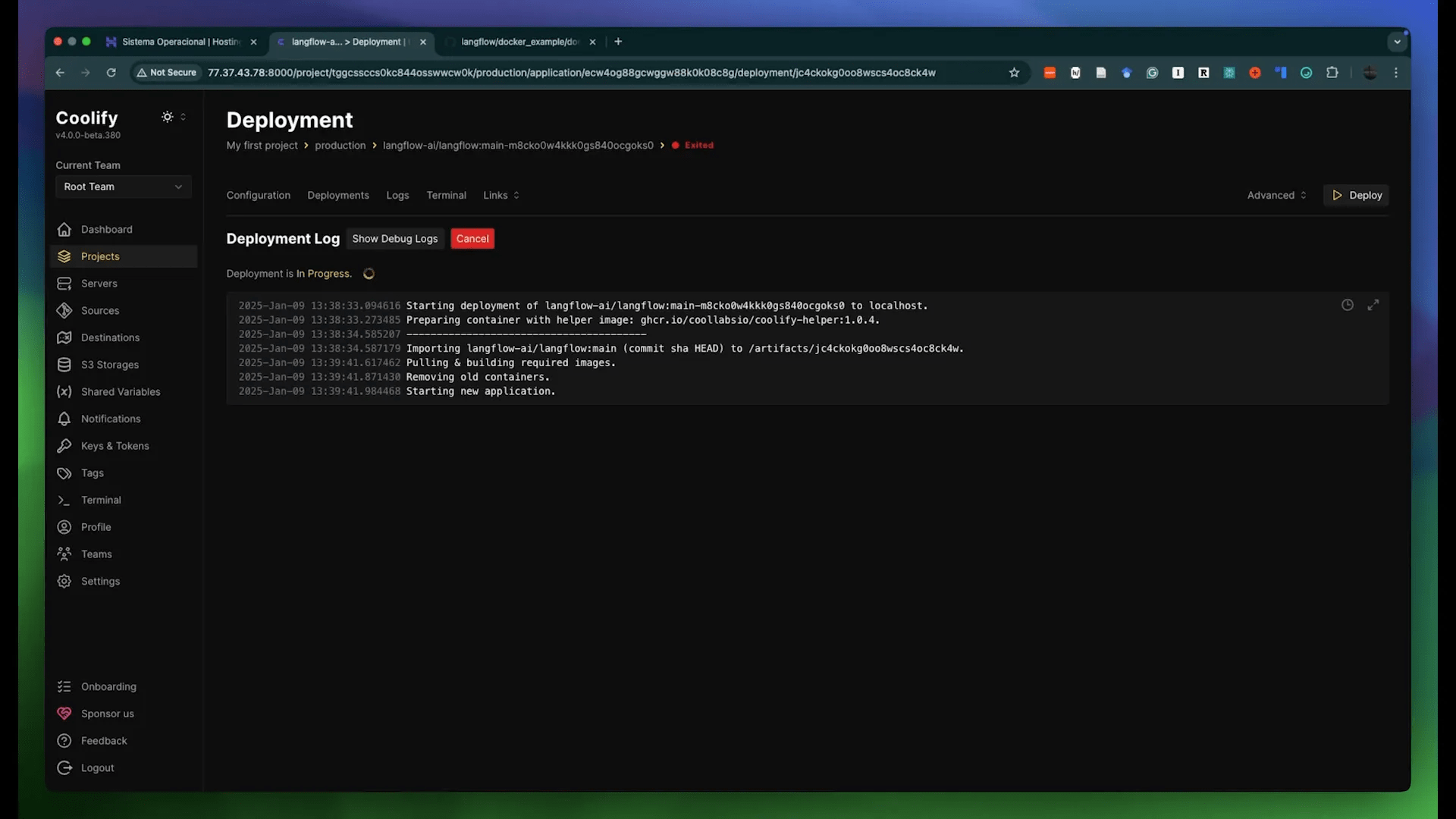Click the Deploy button
The height and width of the screenshot is (819, 1456).
click(1356, 195)
